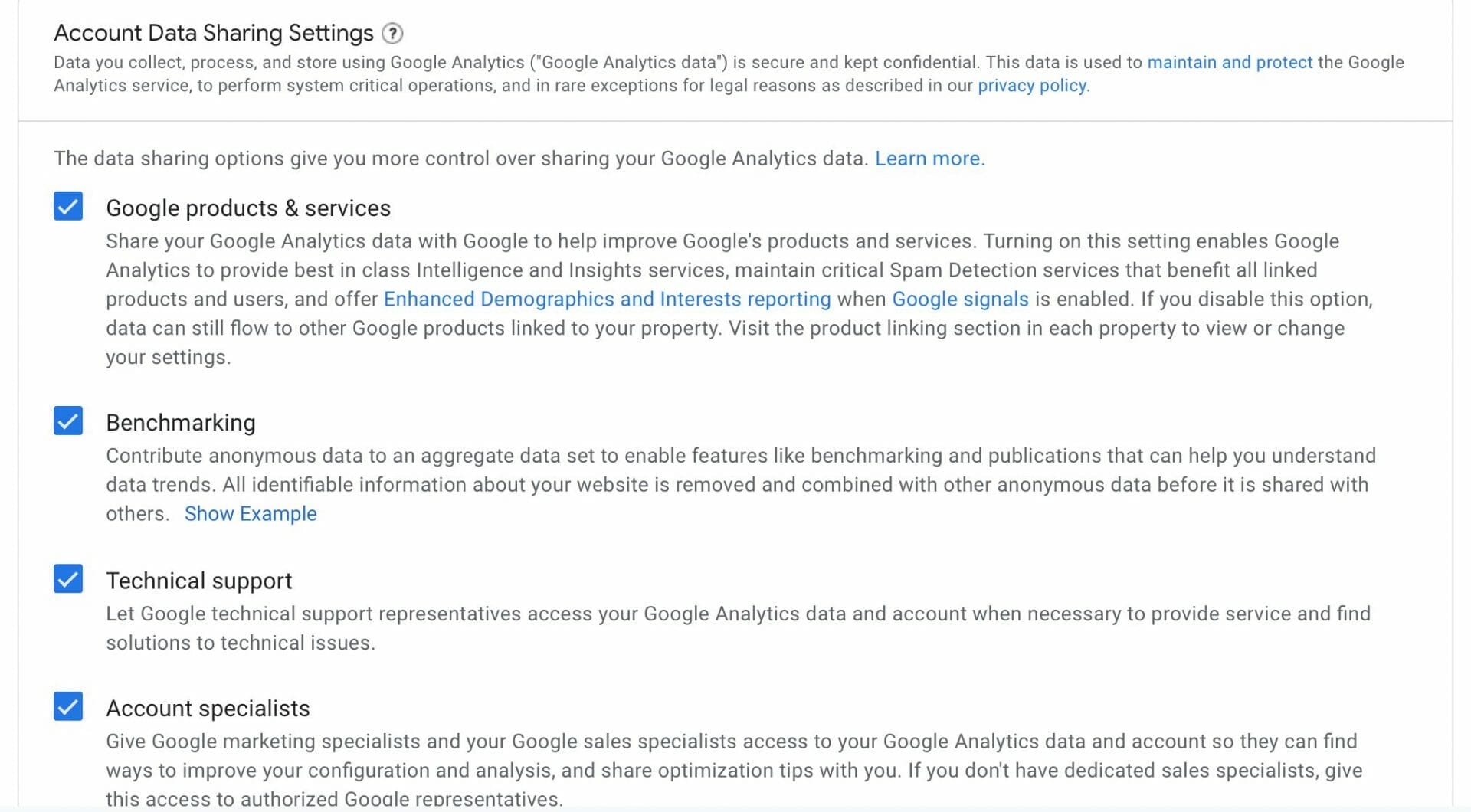The width and height of the screenshot is (1471, 812).
Task: Toggle sharing by clicking Google products & services label
Action: click(x=248, y=208)
